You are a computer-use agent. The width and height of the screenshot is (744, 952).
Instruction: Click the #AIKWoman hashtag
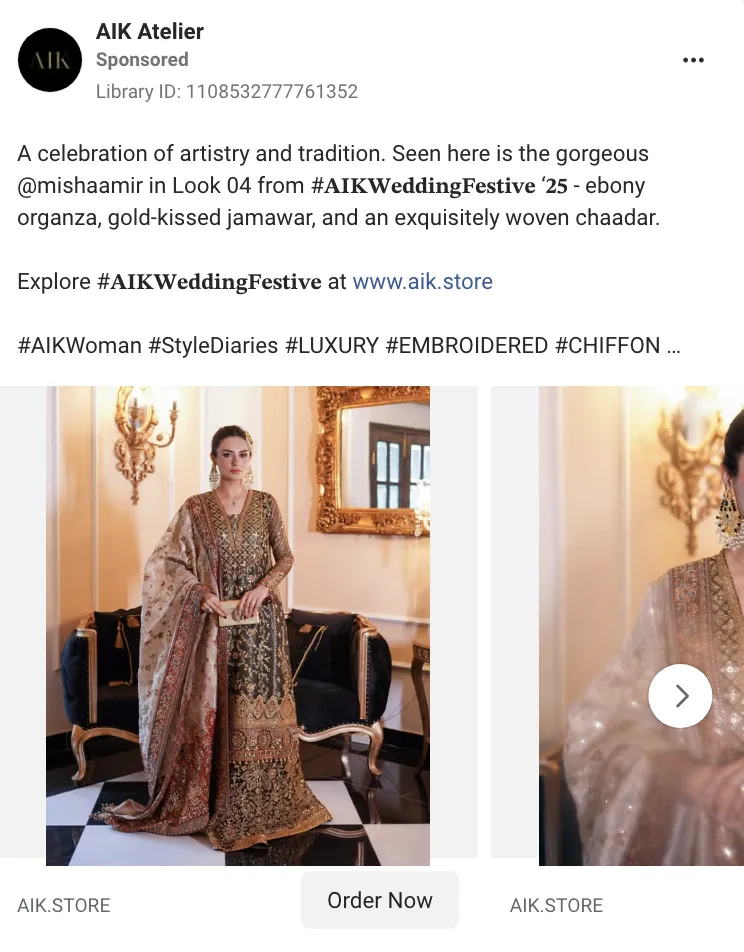(80, 345)
